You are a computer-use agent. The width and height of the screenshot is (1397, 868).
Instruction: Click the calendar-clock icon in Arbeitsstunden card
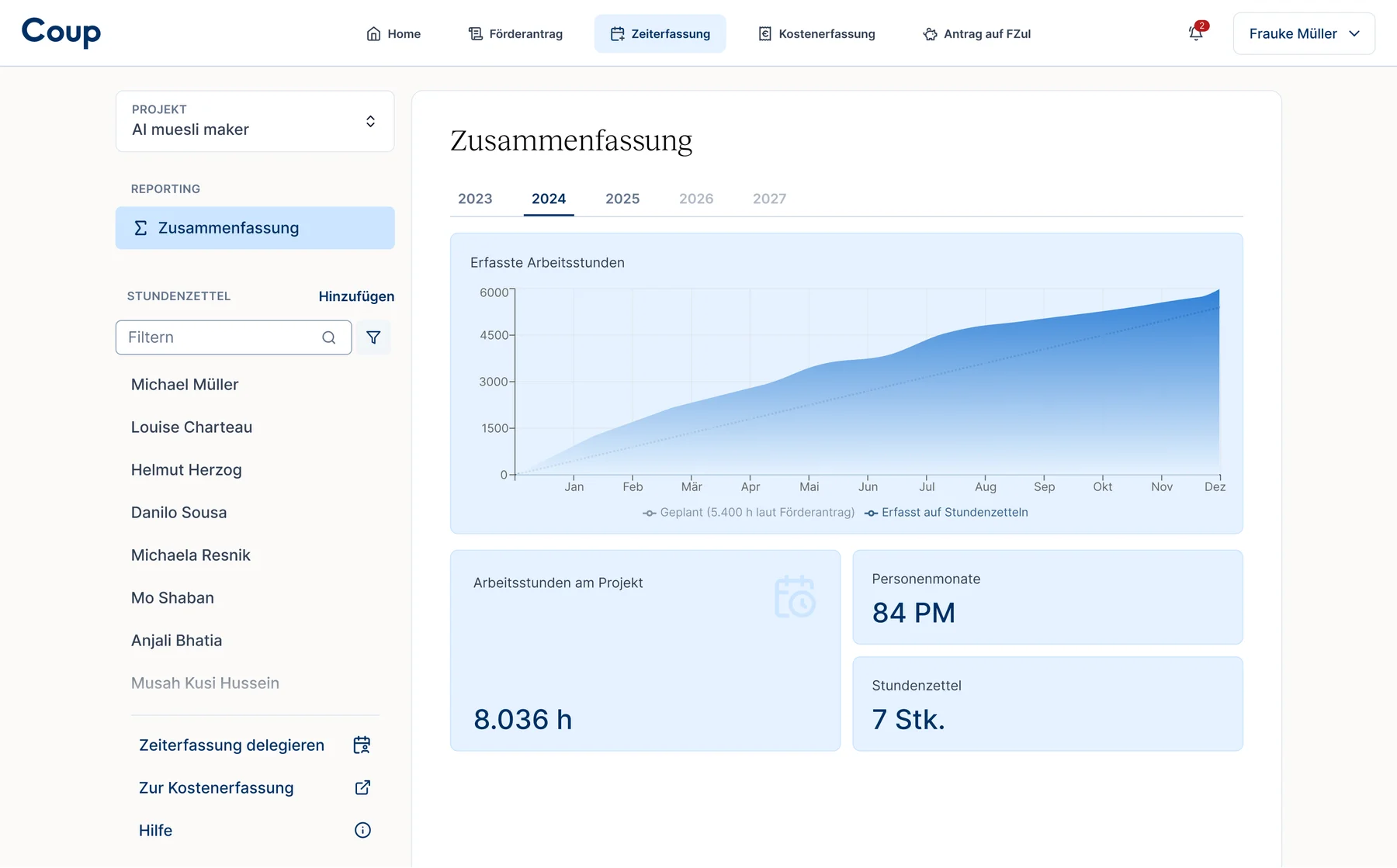tap(795, 597)
